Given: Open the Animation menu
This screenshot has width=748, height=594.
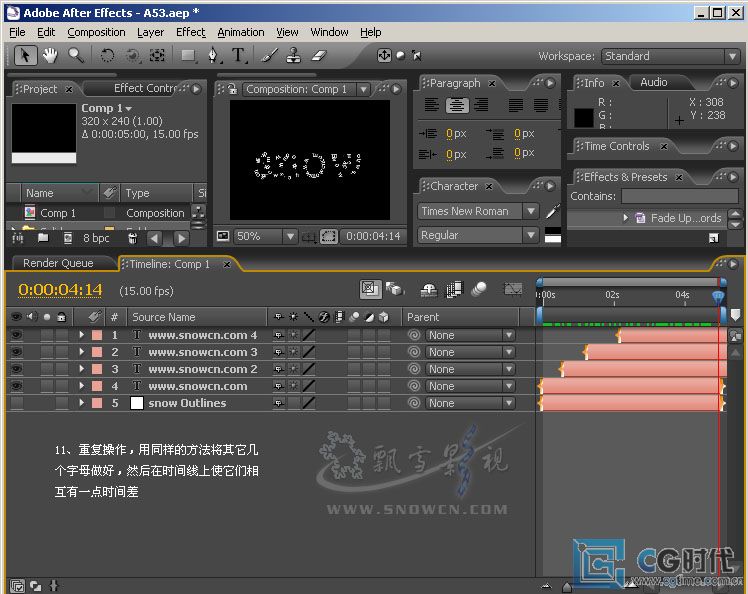Looking at the screenshot, I should tap(241, 32).
